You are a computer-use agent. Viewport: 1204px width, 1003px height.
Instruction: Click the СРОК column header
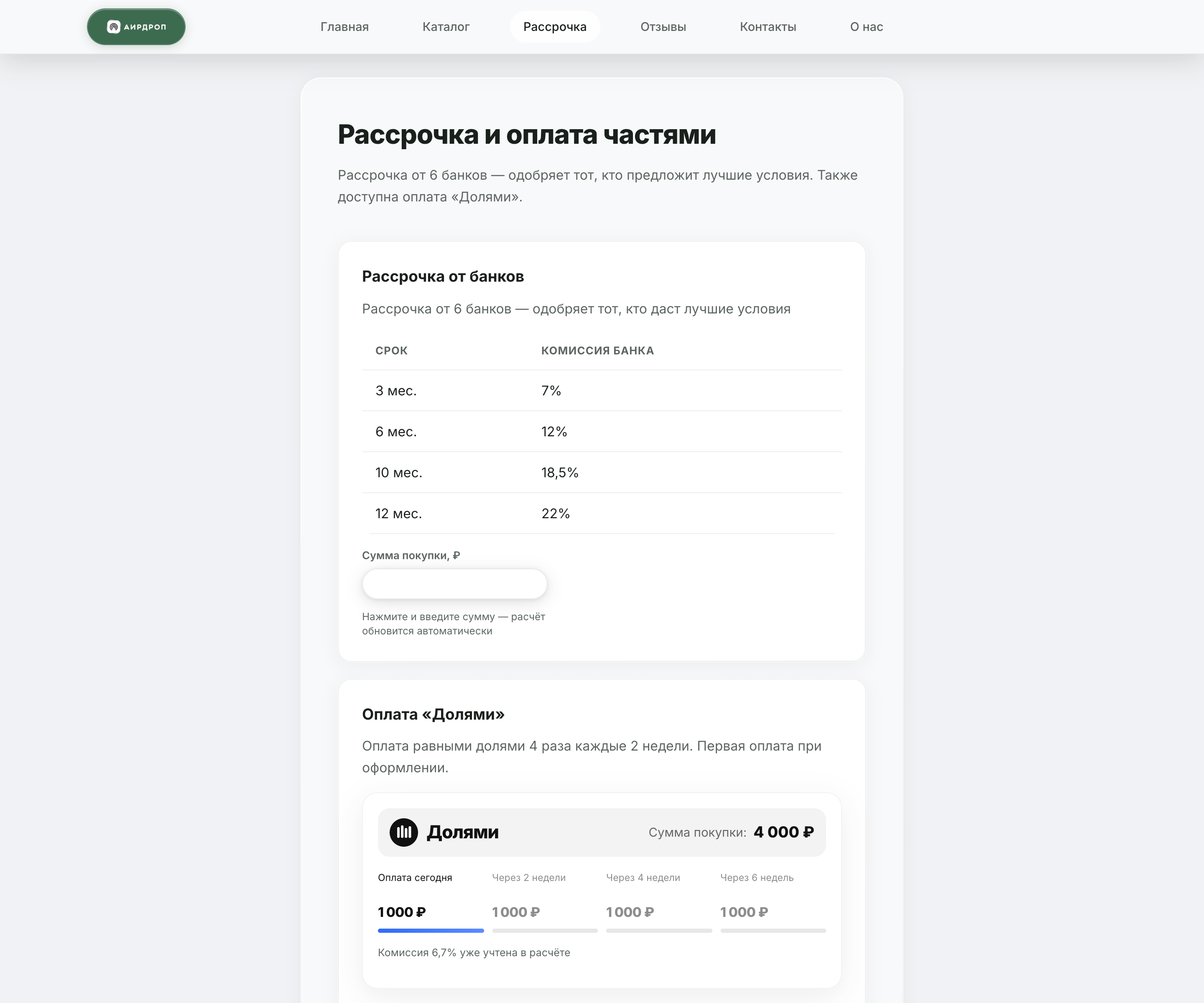click(392, 351)
